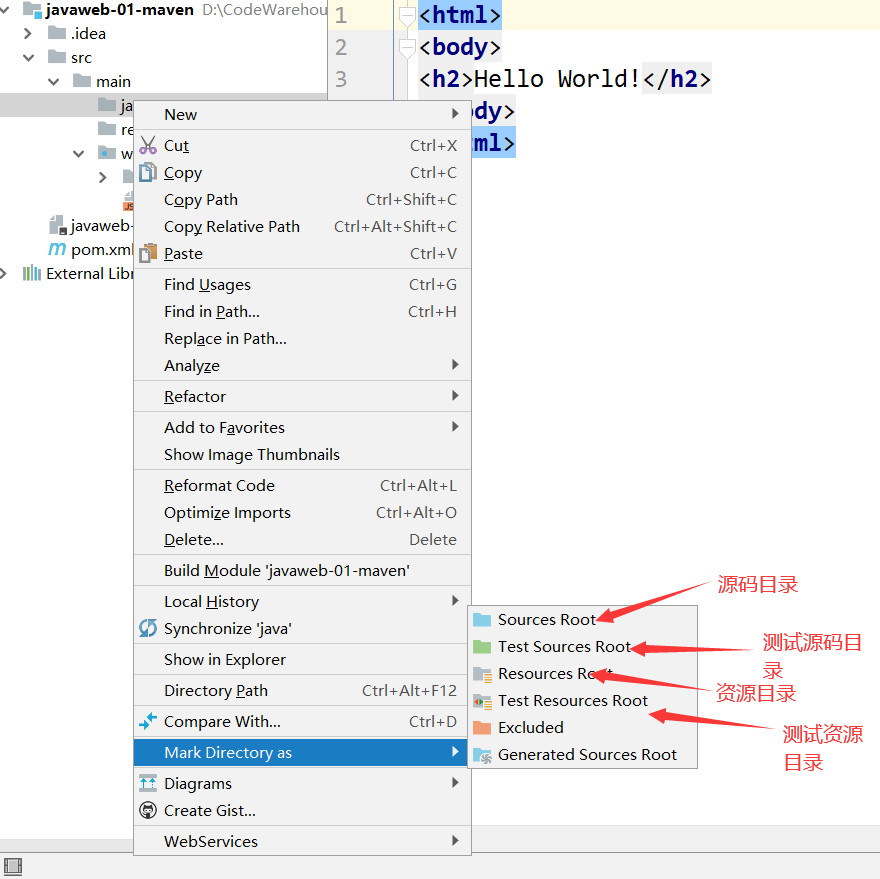
Task: Click the Generated Sources Root folder icon
Action: 483,756
